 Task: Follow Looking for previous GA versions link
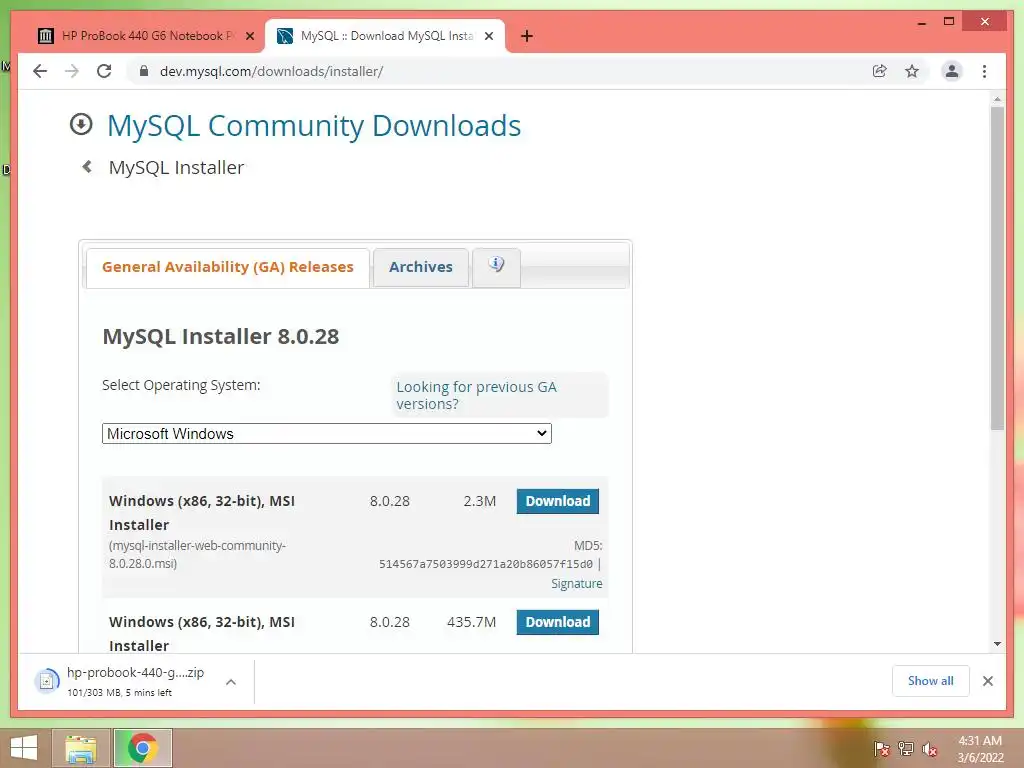pyautogui.click(x=476, y=395)
